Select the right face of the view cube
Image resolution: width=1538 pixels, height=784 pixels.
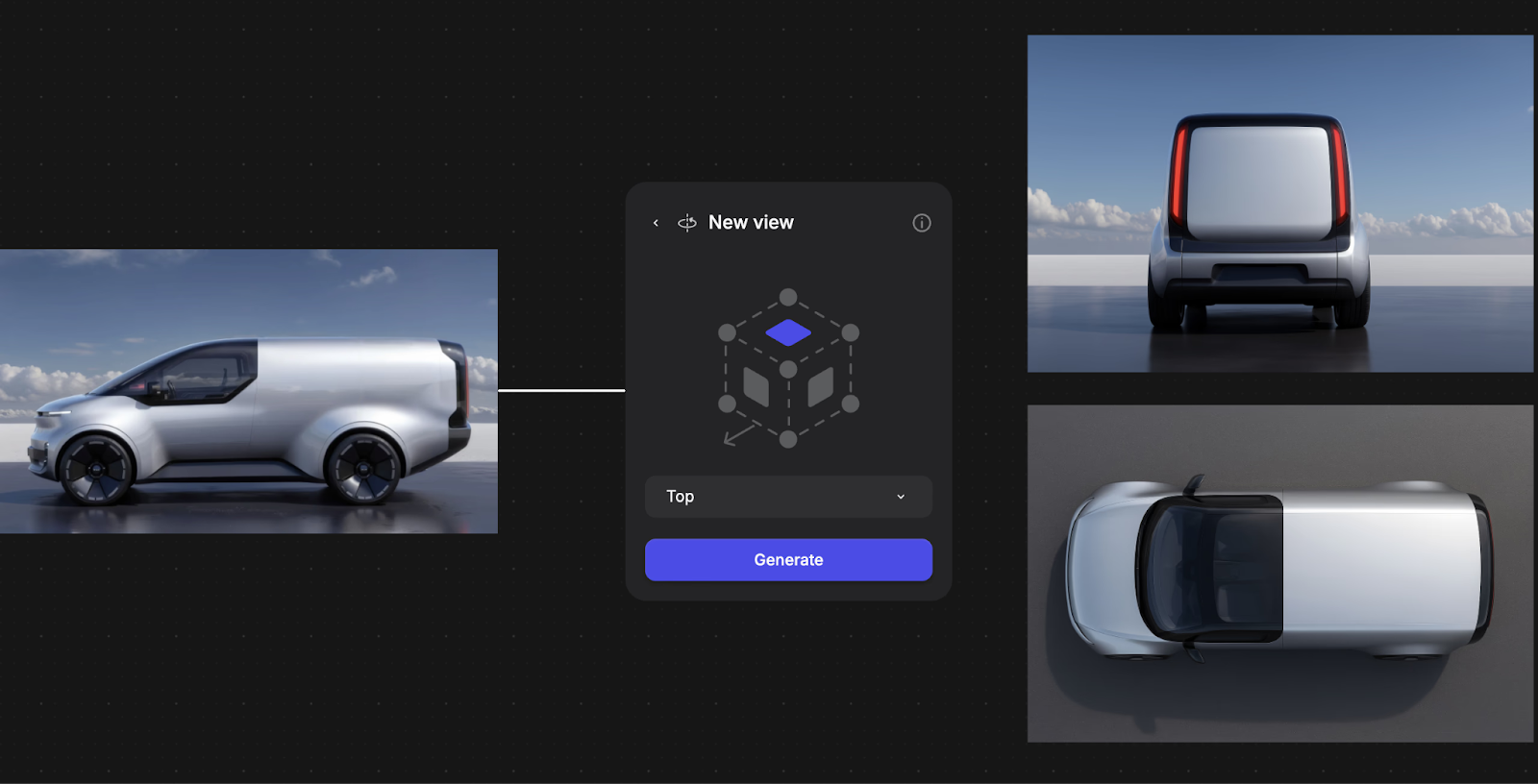point(820,387)
